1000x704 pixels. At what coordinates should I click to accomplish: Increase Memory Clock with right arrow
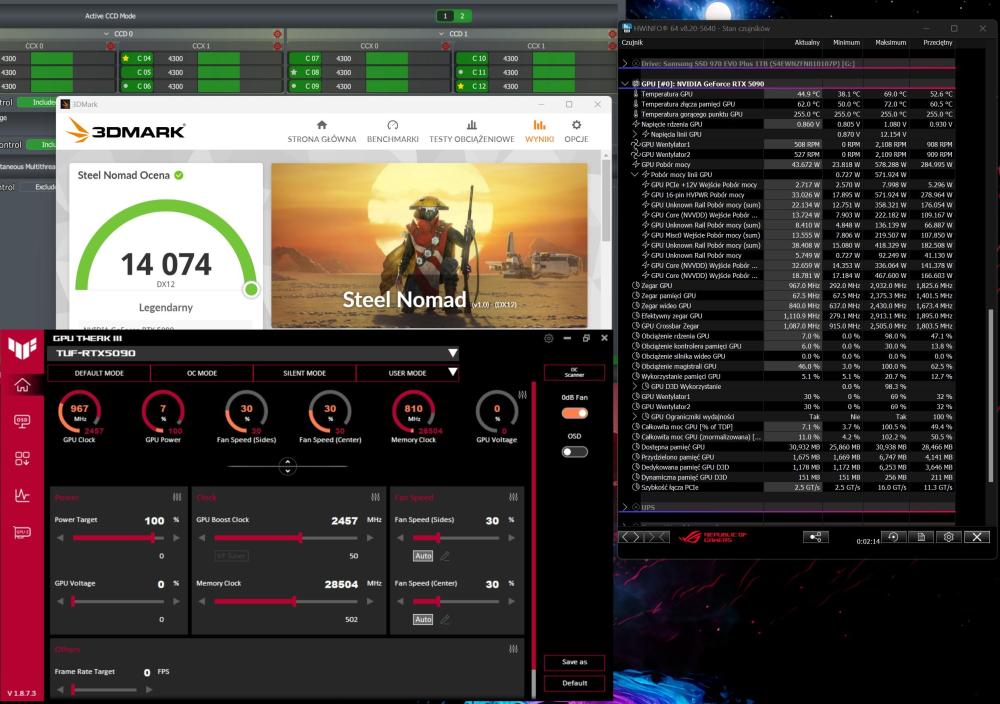(370, 601)
